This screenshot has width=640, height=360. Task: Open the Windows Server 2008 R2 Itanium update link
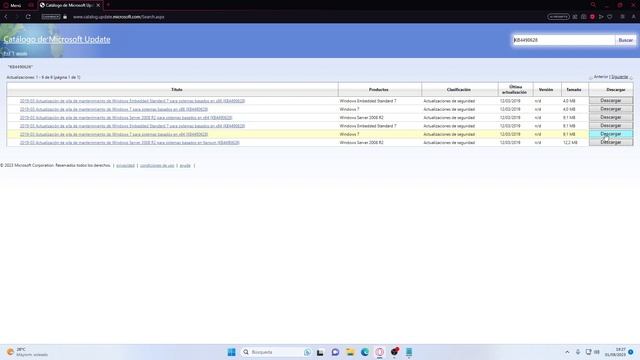pyautogui.click(x=129, y=143)
